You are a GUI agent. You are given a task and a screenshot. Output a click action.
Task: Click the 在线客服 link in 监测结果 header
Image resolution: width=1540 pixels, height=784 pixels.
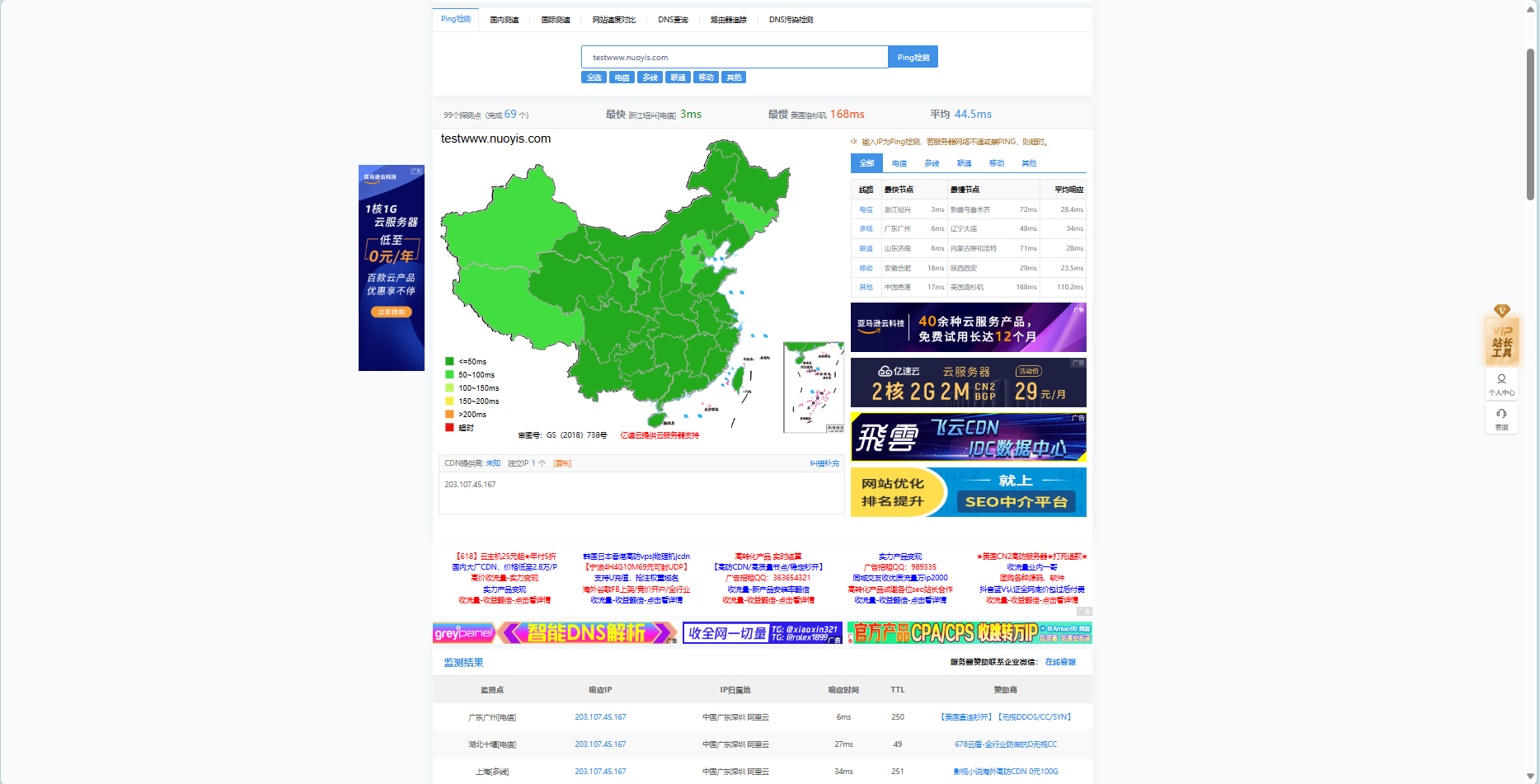[x=1060, y=662]
